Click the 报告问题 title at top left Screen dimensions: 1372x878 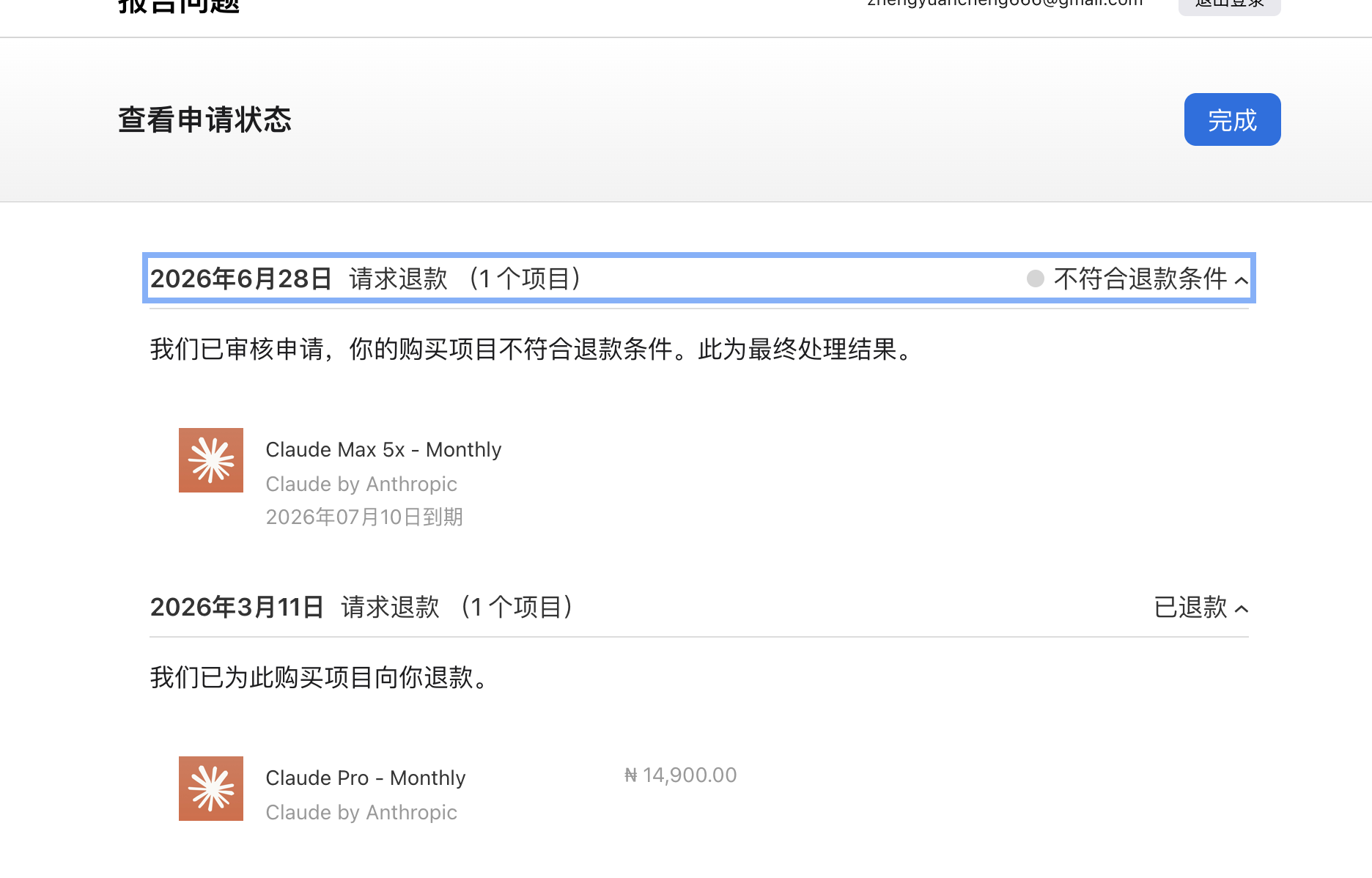click(180, 6)
